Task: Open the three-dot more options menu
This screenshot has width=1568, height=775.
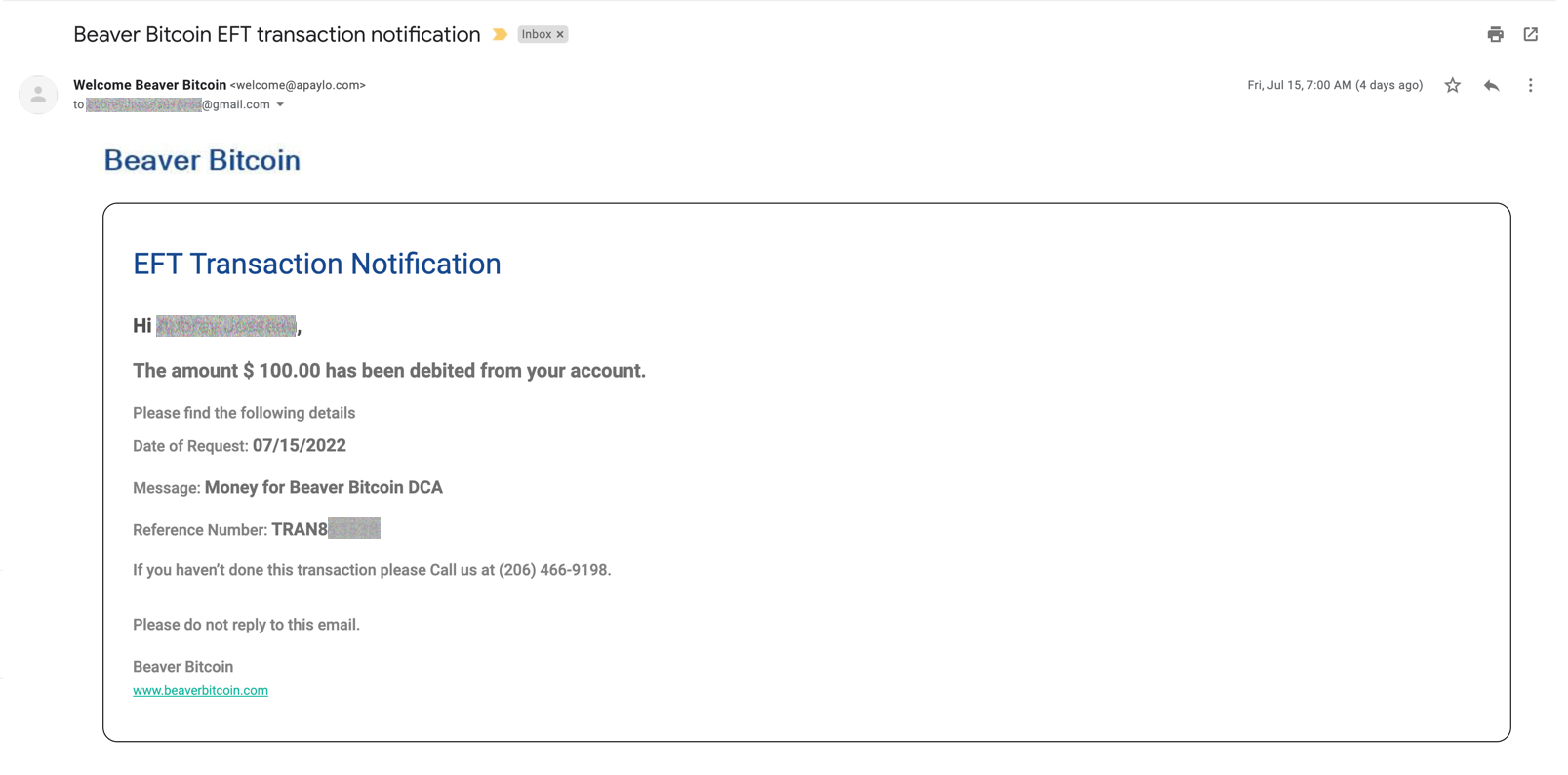Action: (1530, 85)
